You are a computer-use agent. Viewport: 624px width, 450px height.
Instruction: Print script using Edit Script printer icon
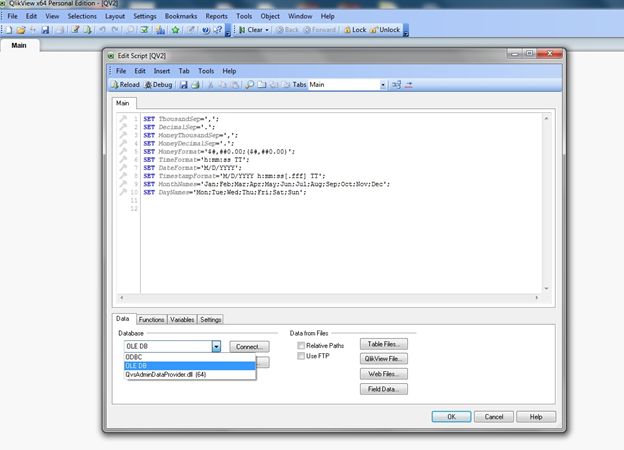(195, 85)
